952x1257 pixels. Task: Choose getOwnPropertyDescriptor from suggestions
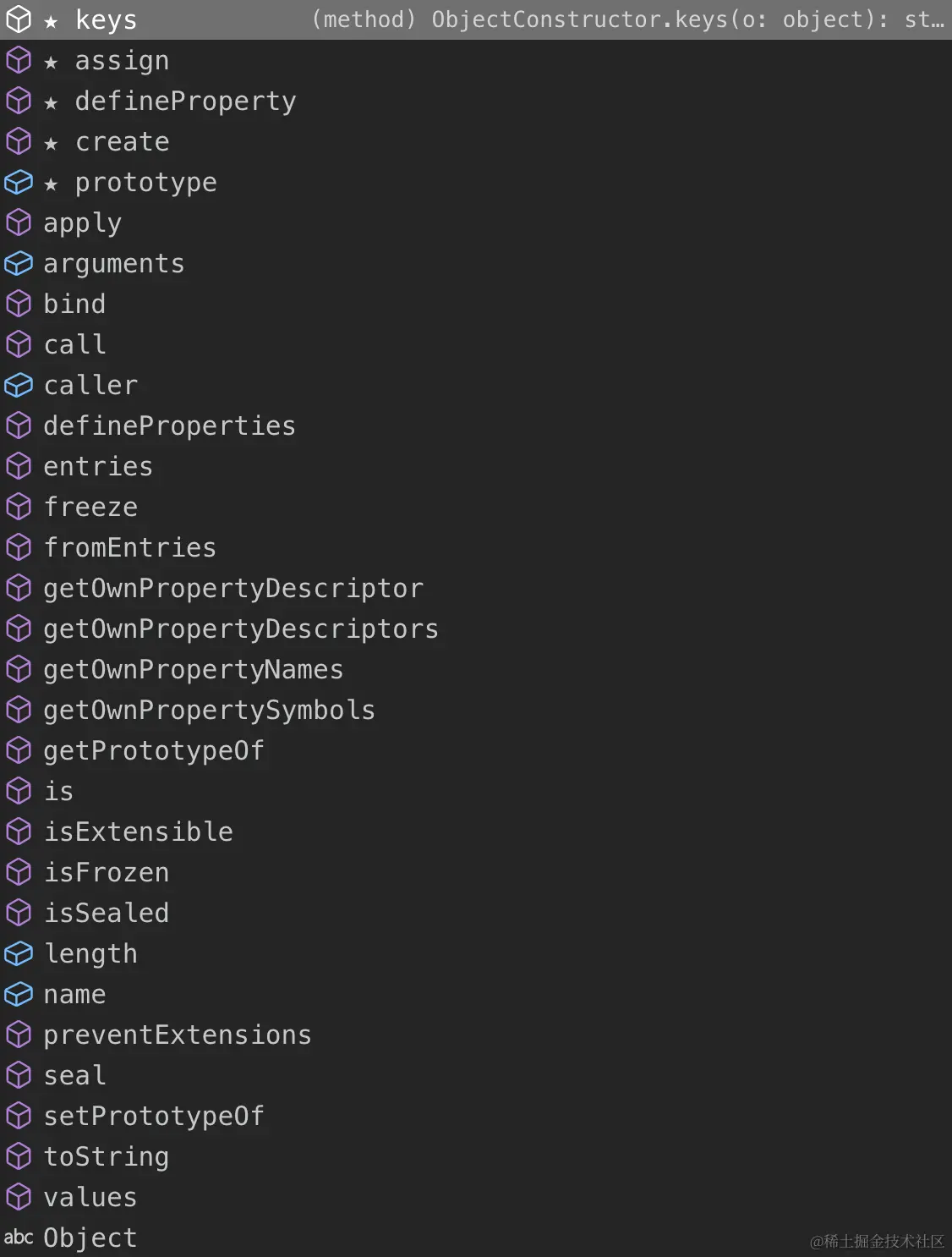pyautogui.click(x=476, y=588)
